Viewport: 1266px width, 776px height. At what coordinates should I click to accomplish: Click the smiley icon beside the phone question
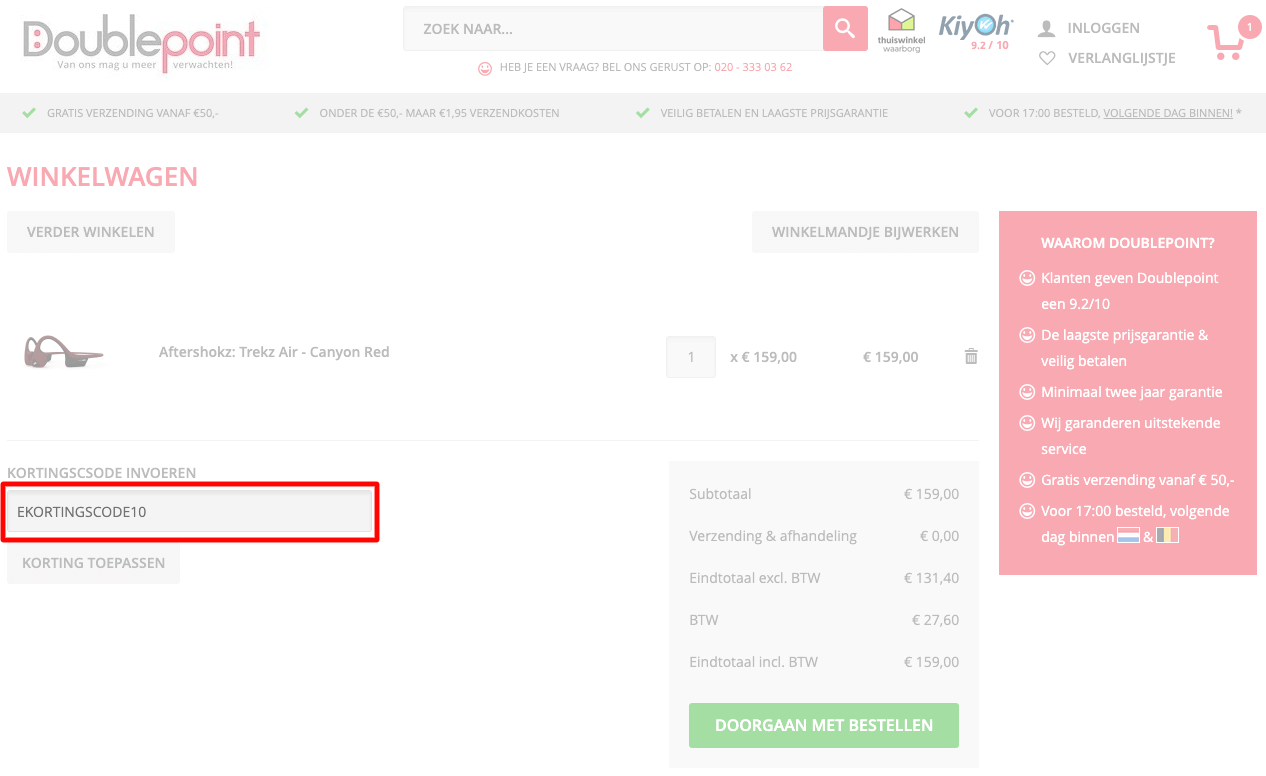[485, 68]
